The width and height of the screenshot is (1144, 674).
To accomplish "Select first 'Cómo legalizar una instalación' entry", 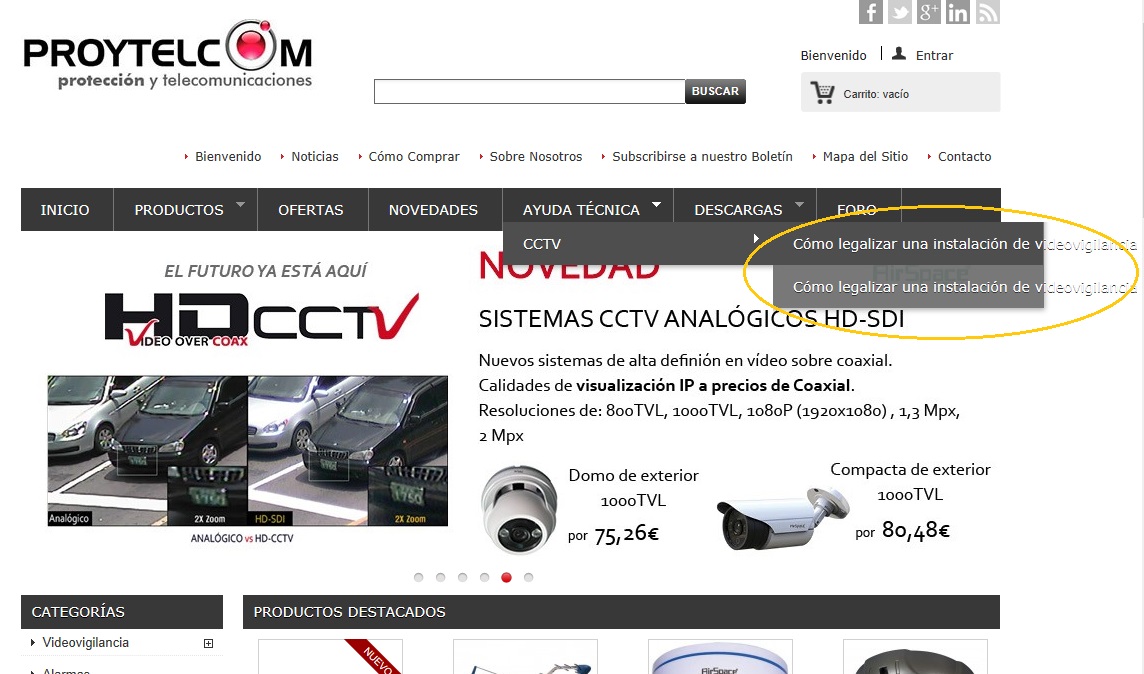I will pos(908,244).
